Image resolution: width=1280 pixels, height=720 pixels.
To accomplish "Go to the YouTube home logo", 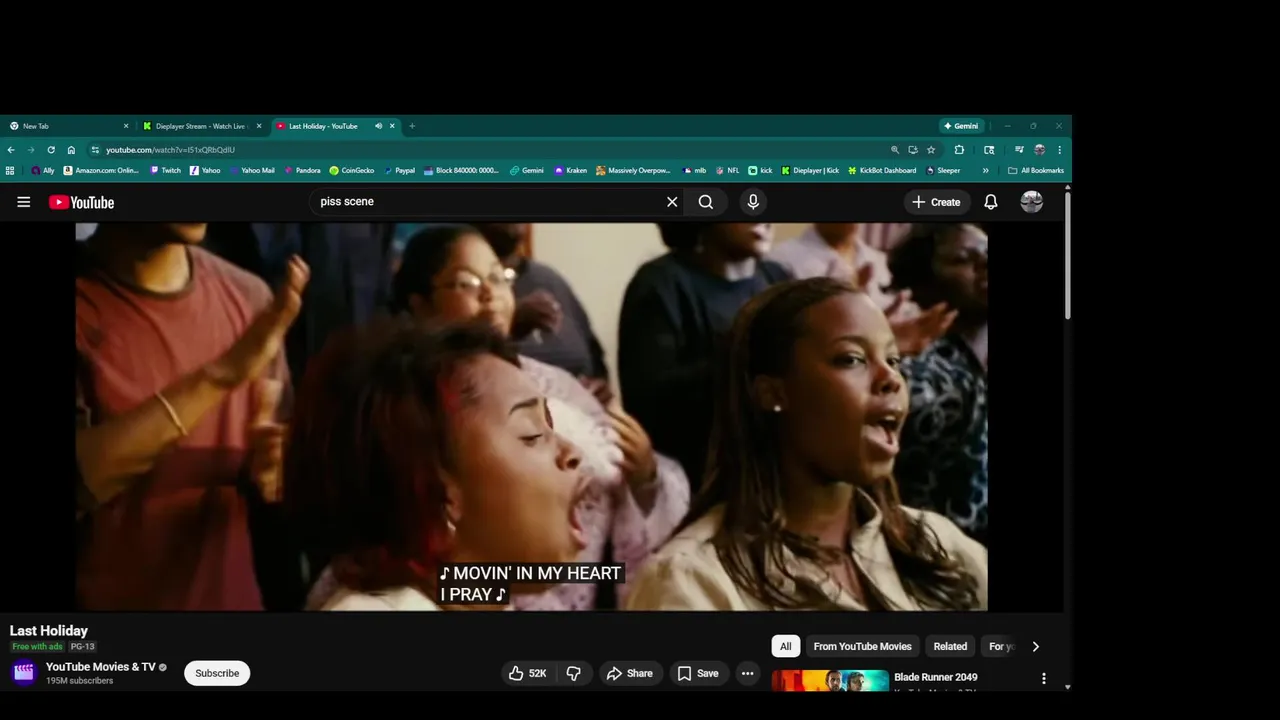I will pyautogui.click(x=82, y=202).
